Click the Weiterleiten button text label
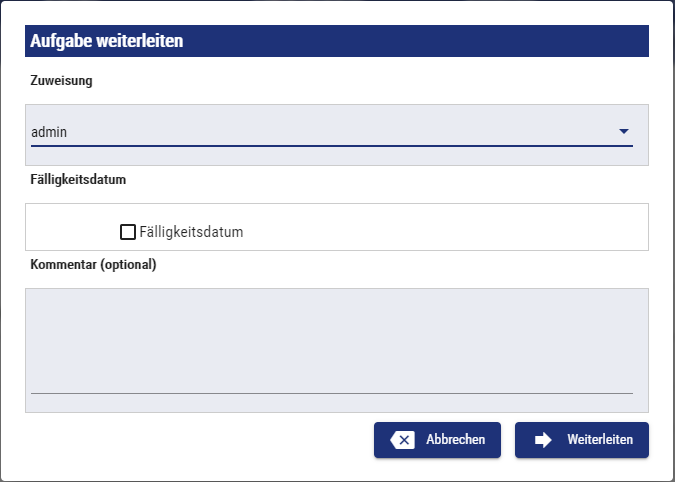This screenshot has width=675, height=482. pos(600,440)
